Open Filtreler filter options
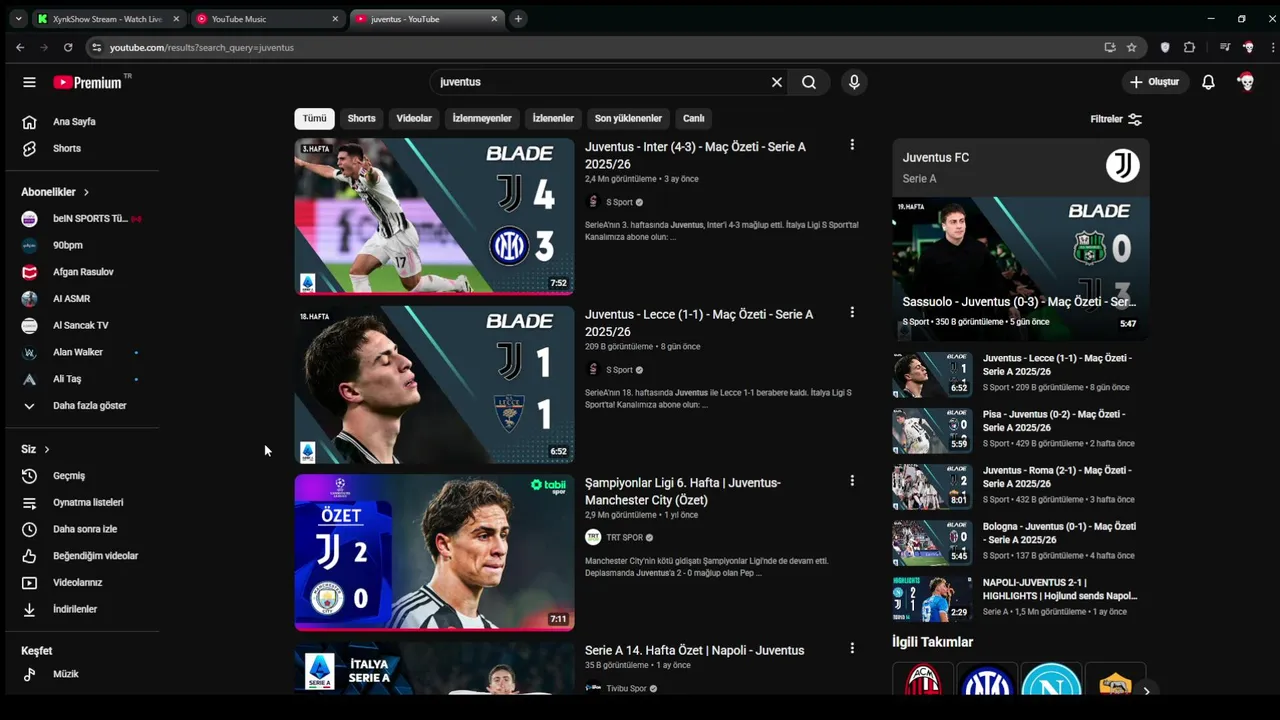Screen dimensions: 1280x720 (1116, 119)
